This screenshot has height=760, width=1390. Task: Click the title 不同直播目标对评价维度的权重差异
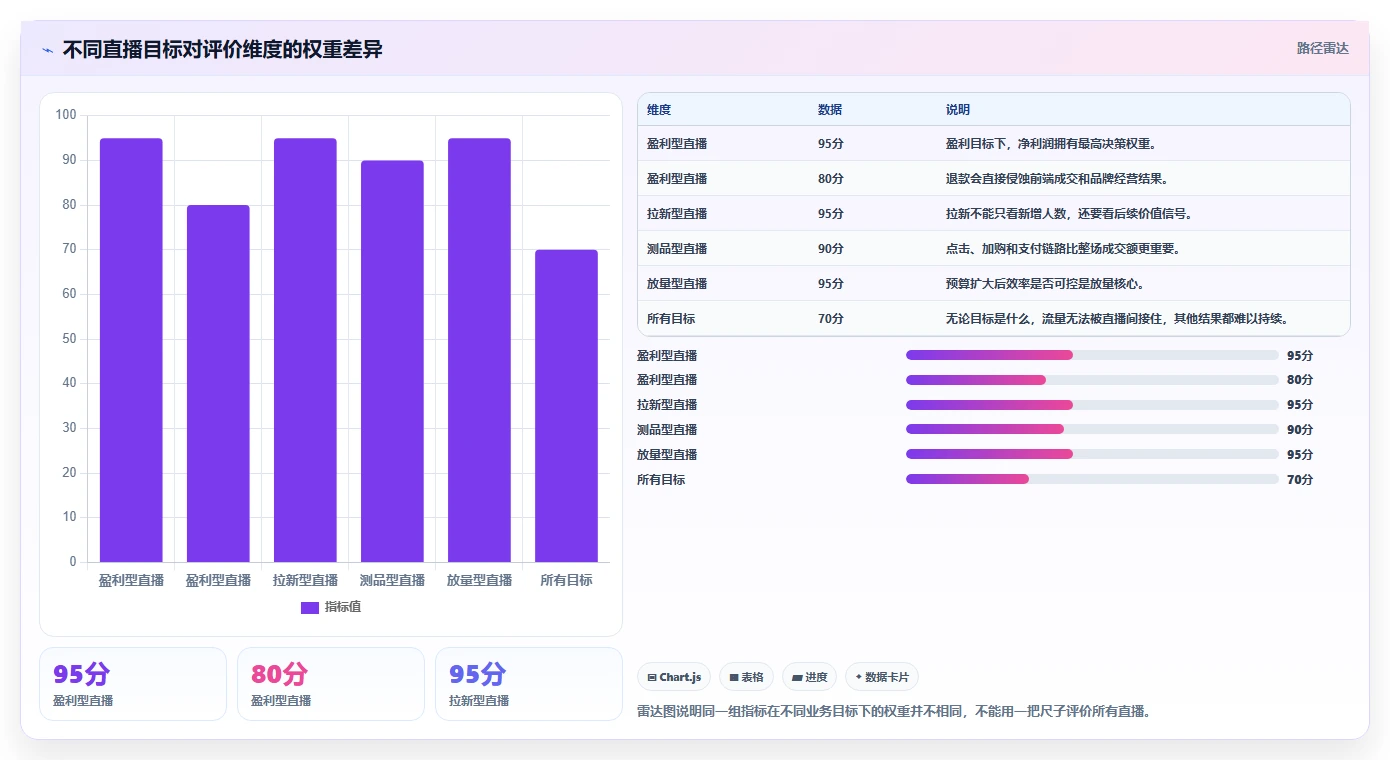click(x=222, y=49)
